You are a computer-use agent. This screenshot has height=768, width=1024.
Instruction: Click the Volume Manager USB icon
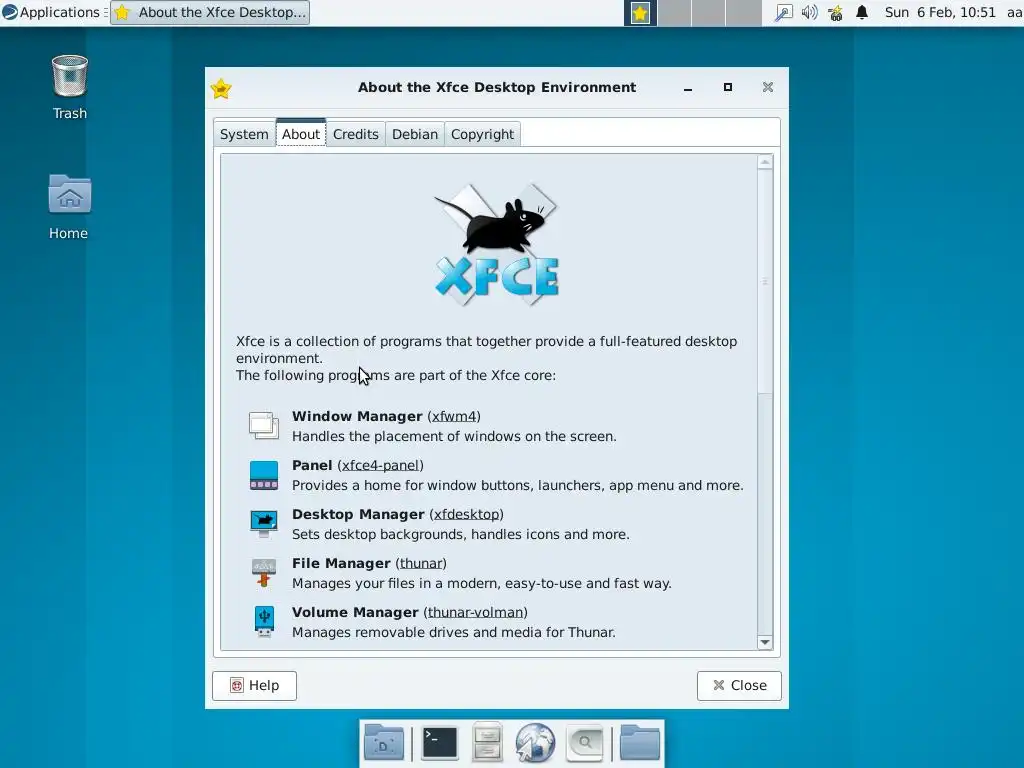(x=264, y=622)
